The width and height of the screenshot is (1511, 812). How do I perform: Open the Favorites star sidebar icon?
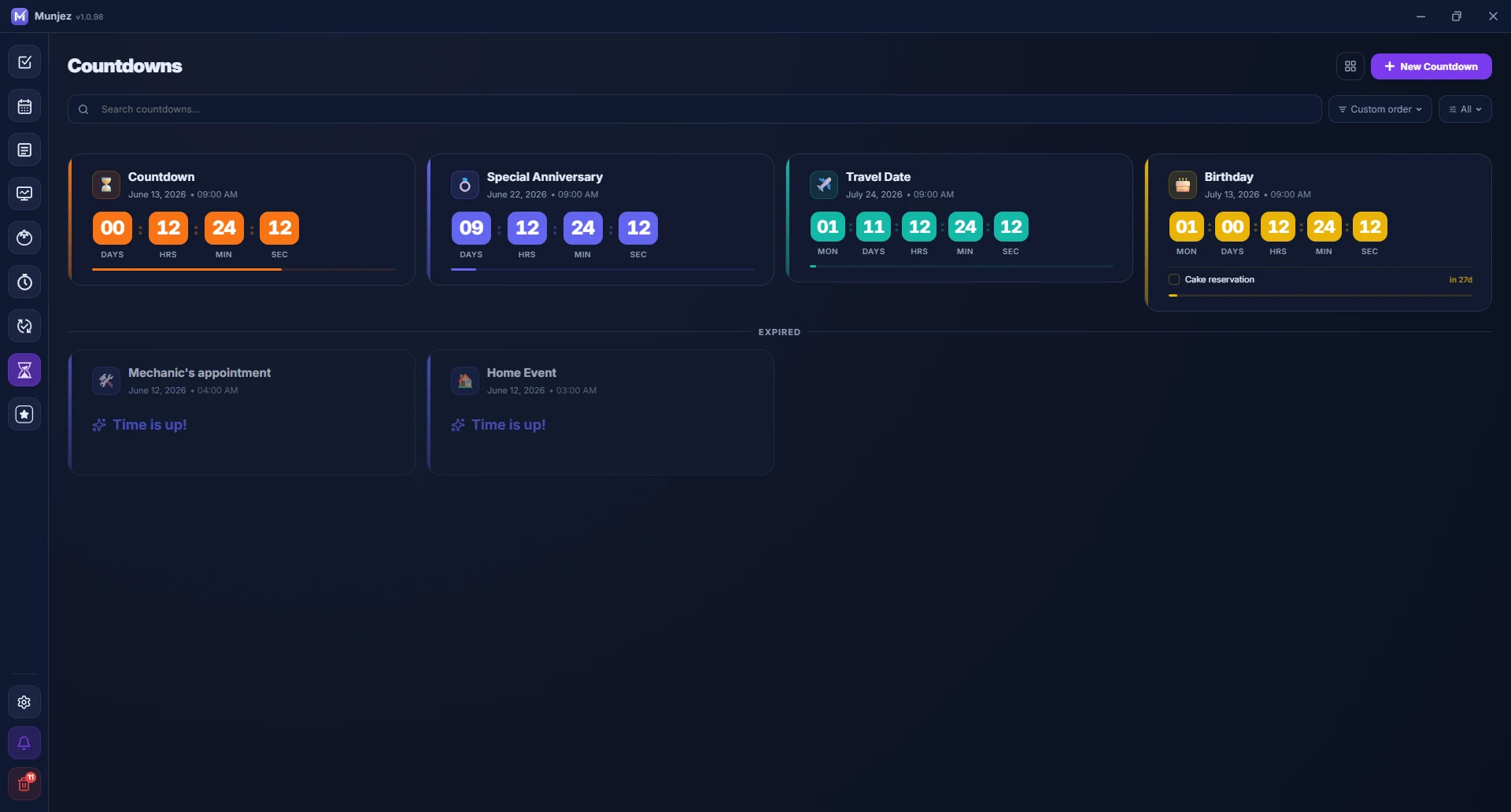click(24, 414)
